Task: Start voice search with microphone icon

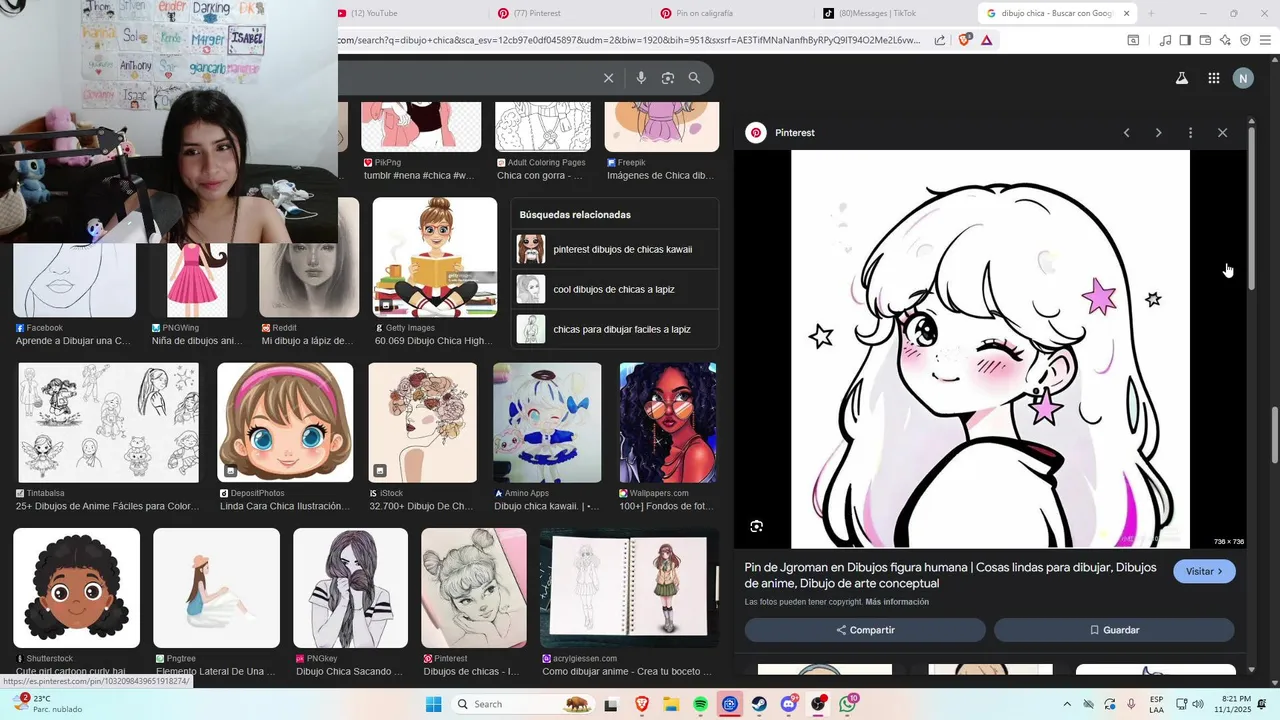Action: pyautogui.click(x=641, y=78)
